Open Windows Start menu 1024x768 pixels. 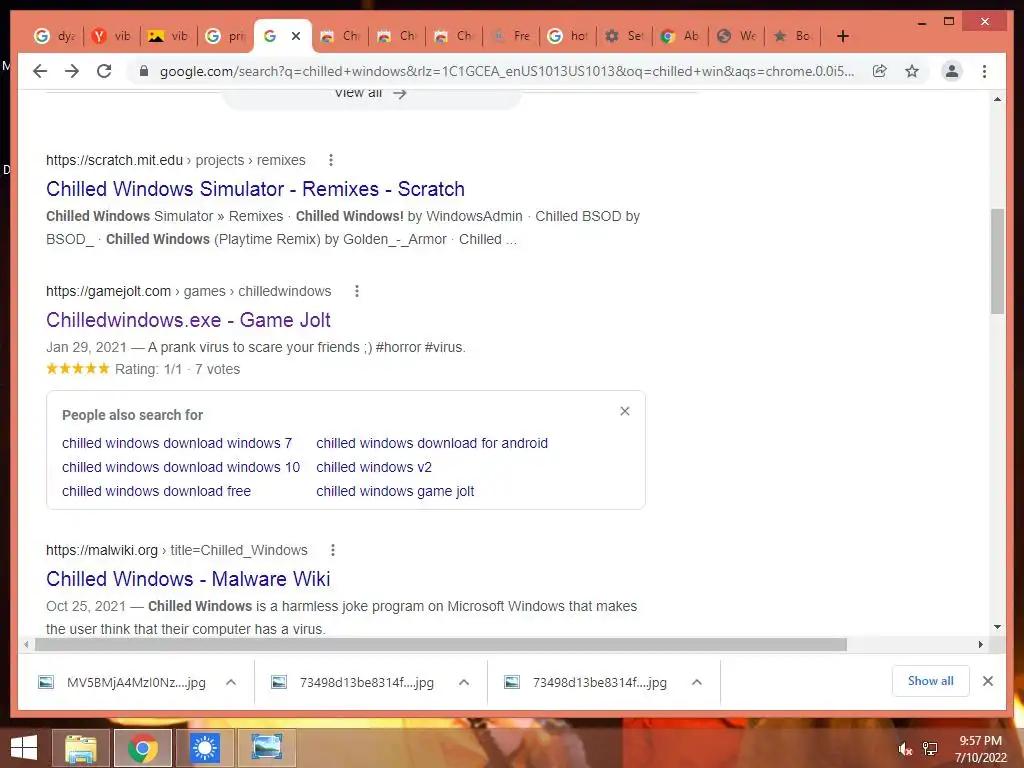pyautogui.click(x=24, y=748)
